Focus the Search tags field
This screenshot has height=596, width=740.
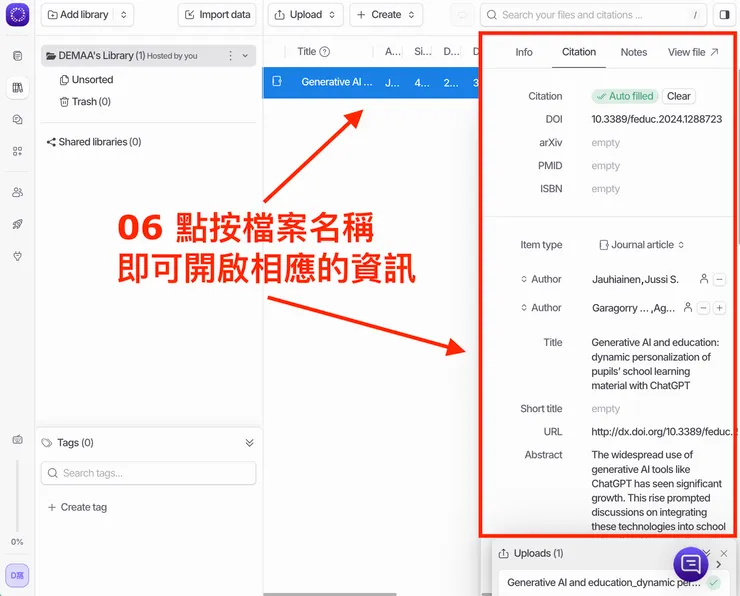pyautogui.click(x=149, y=473)
